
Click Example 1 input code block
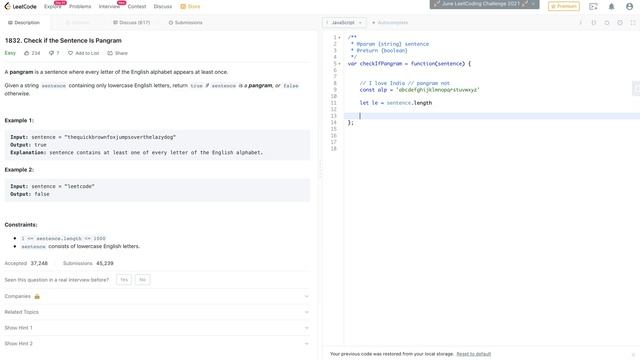click(157, 145)
